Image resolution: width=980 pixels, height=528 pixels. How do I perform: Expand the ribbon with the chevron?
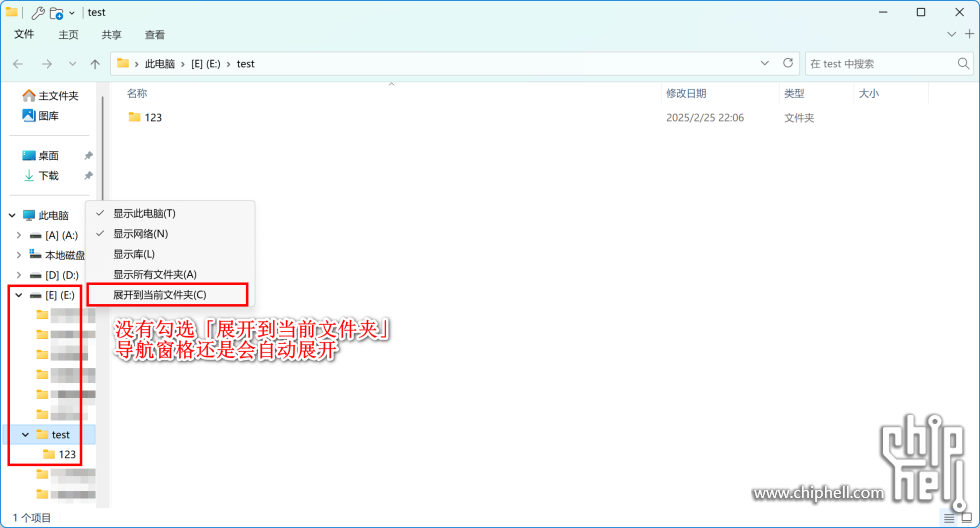[951, 34]
